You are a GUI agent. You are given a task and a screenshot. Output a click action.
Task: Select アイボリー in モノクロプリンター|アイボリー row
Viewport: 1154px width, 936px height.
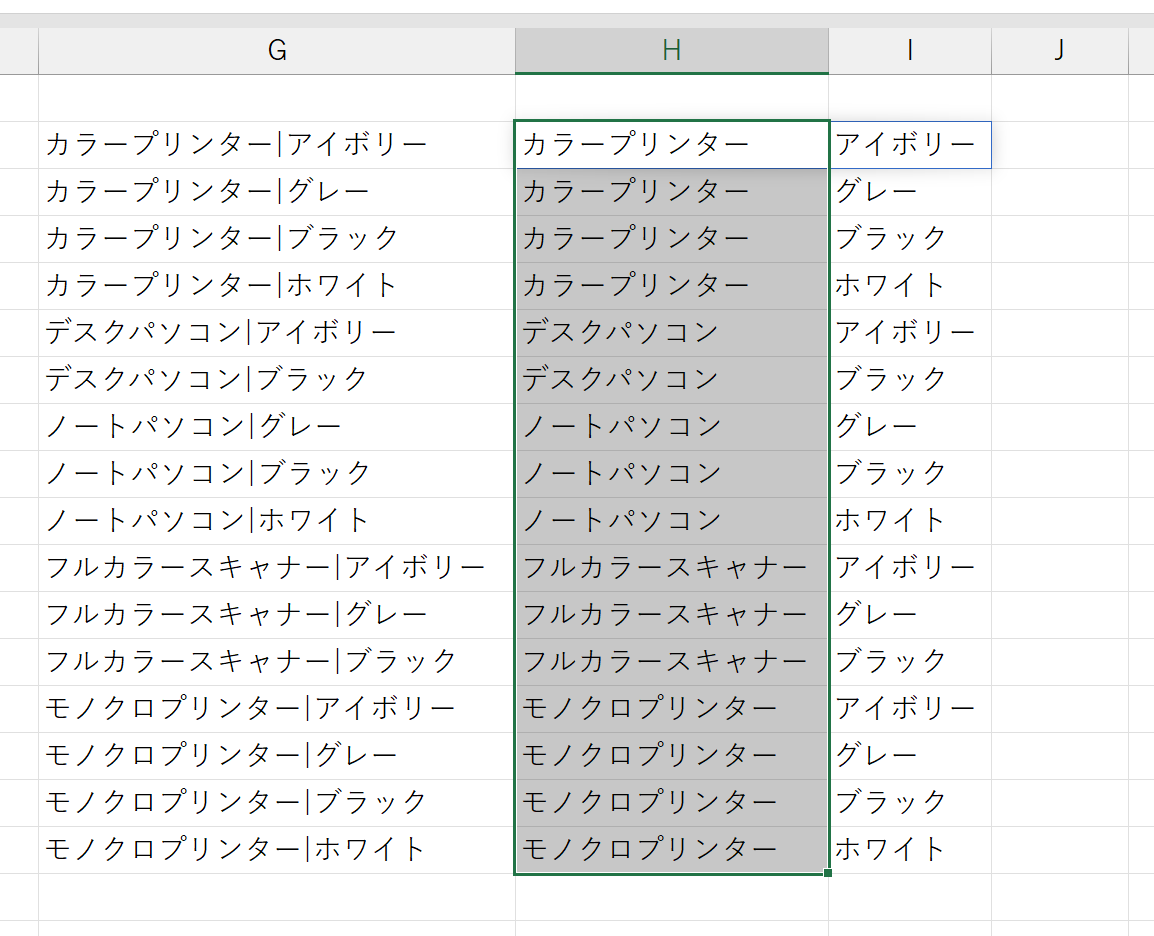coord(910,709)
